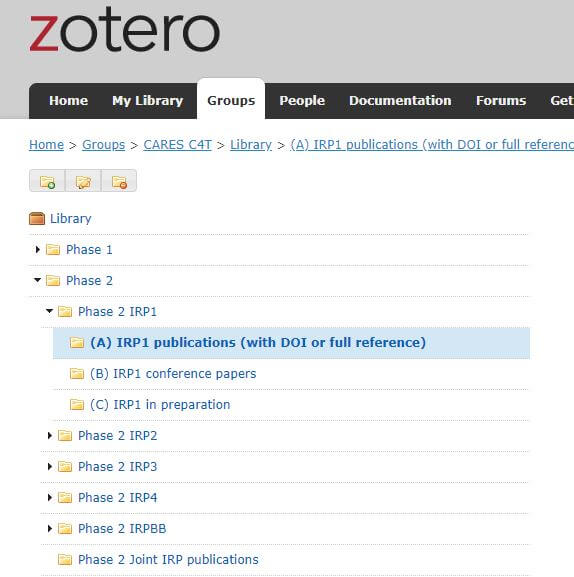Click the Library root box icon
Screen dimensions: 574x577
[37, 219]
